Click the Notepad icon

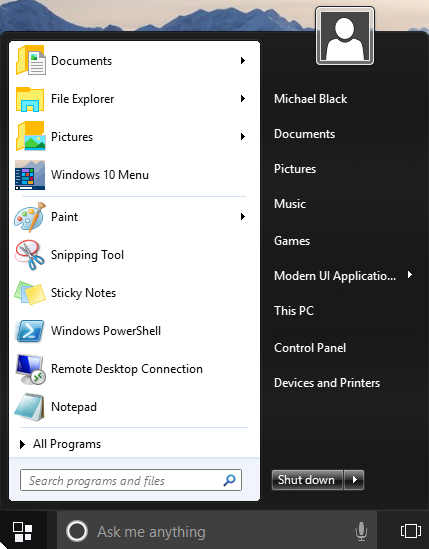[30, 407]
